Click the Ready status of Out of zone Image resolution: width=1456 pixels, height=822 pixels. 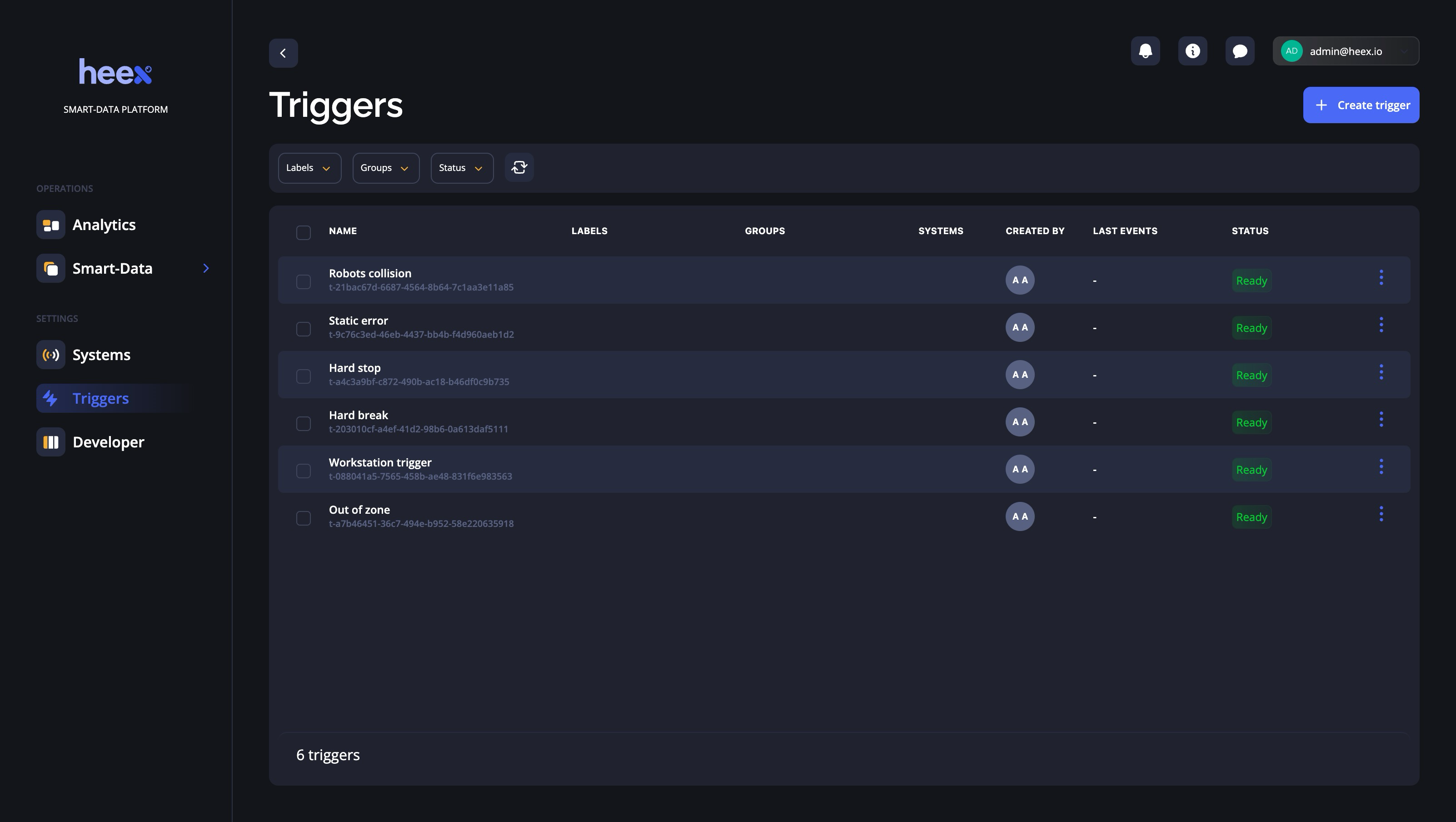coord(1252,517)
